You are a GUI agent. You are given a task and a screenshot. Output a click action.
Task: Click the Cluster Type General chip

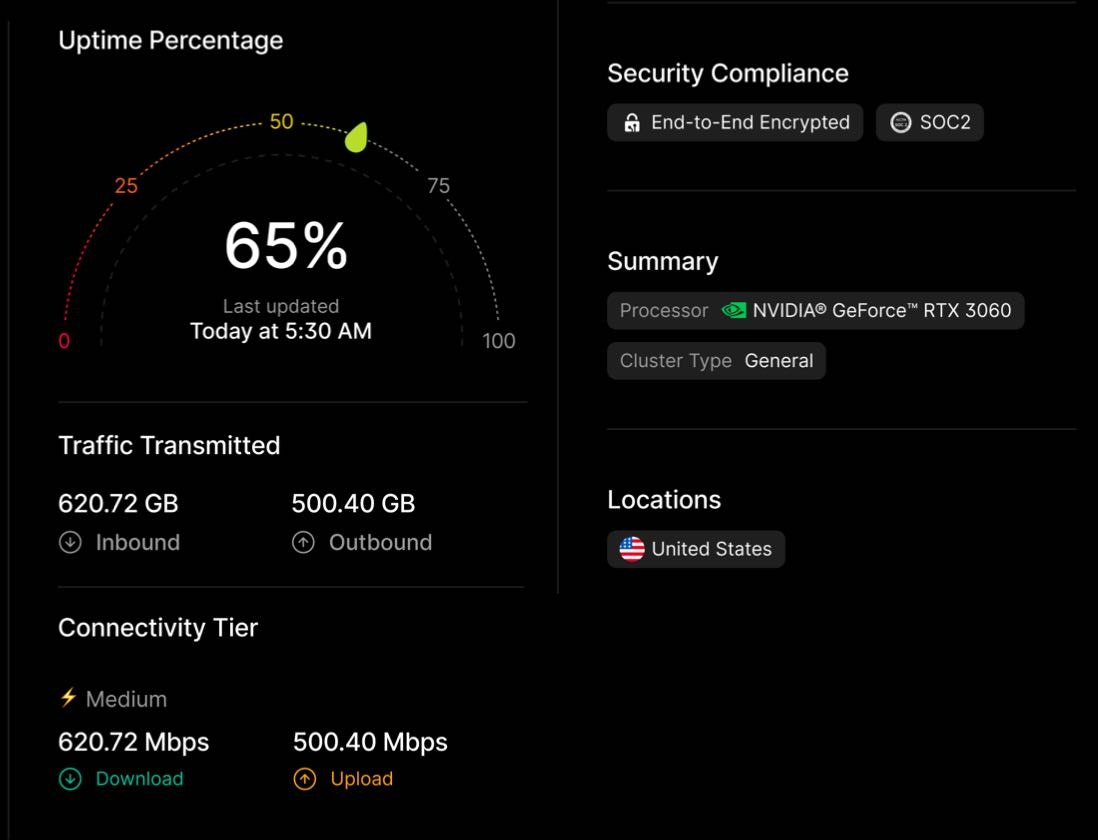coord(716,360)
